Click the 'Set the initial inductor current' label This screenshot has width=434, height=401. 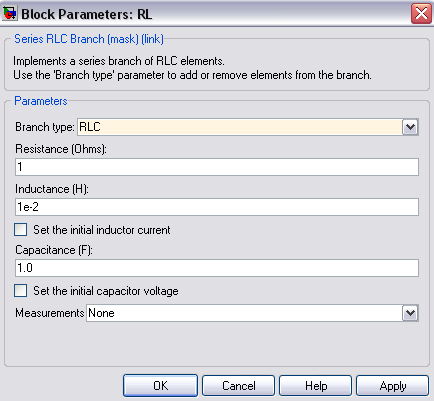click(x=102, y=230)
